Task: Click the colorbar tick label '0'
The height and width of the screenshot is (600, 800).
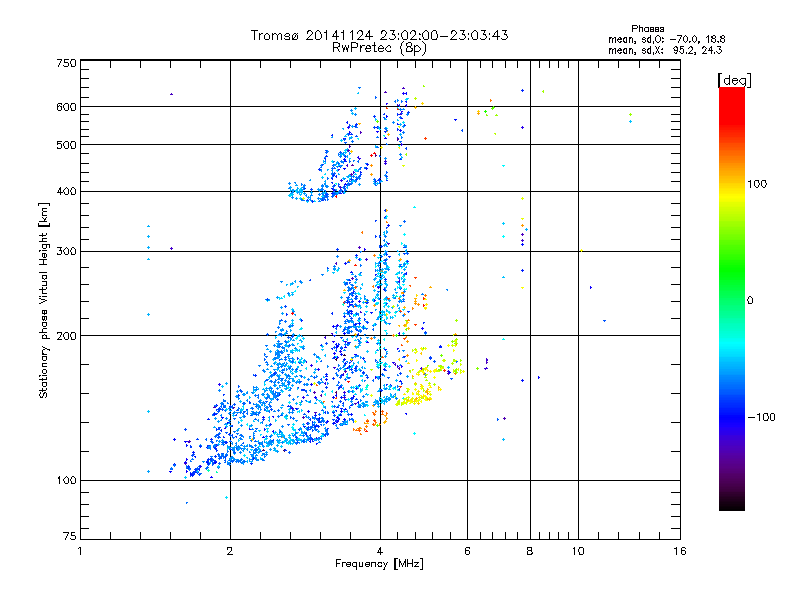Action: click(x=749, y=301)
